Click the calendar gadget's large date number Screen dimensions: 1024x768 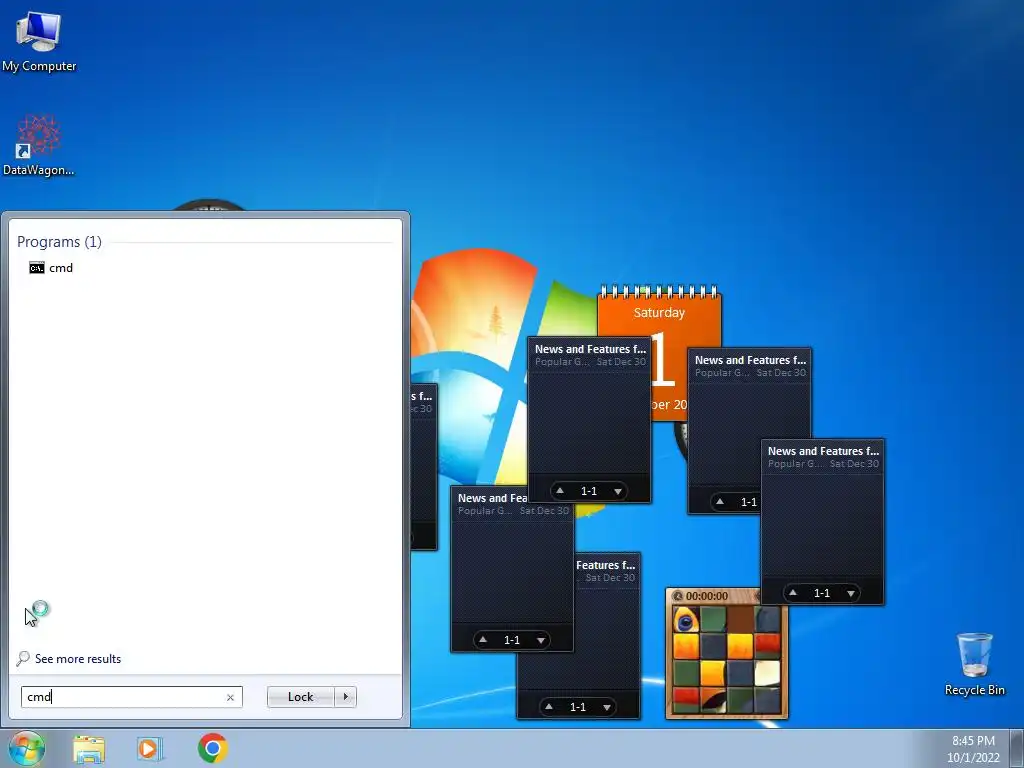tap(662, 360)
